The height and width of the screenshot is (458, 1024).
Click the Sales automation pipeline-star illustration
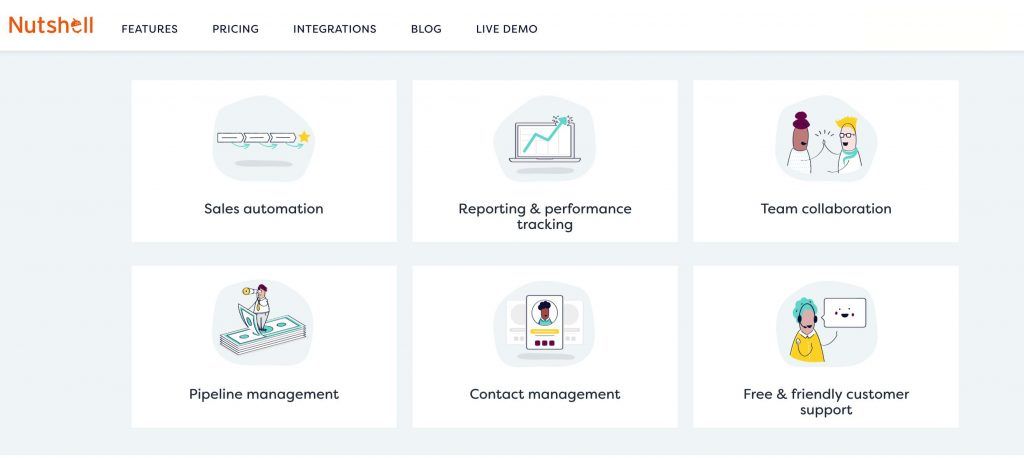click(x=263, y=139)
